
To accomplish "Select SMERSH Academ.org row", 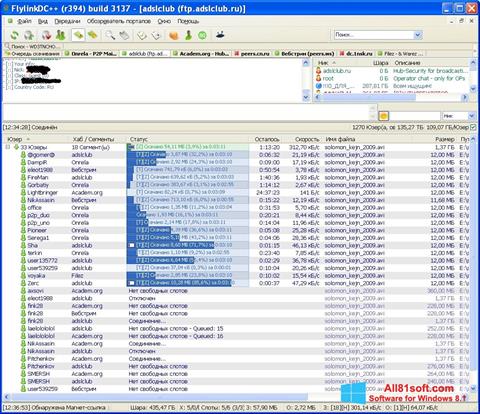I will [x=237, y=374].
